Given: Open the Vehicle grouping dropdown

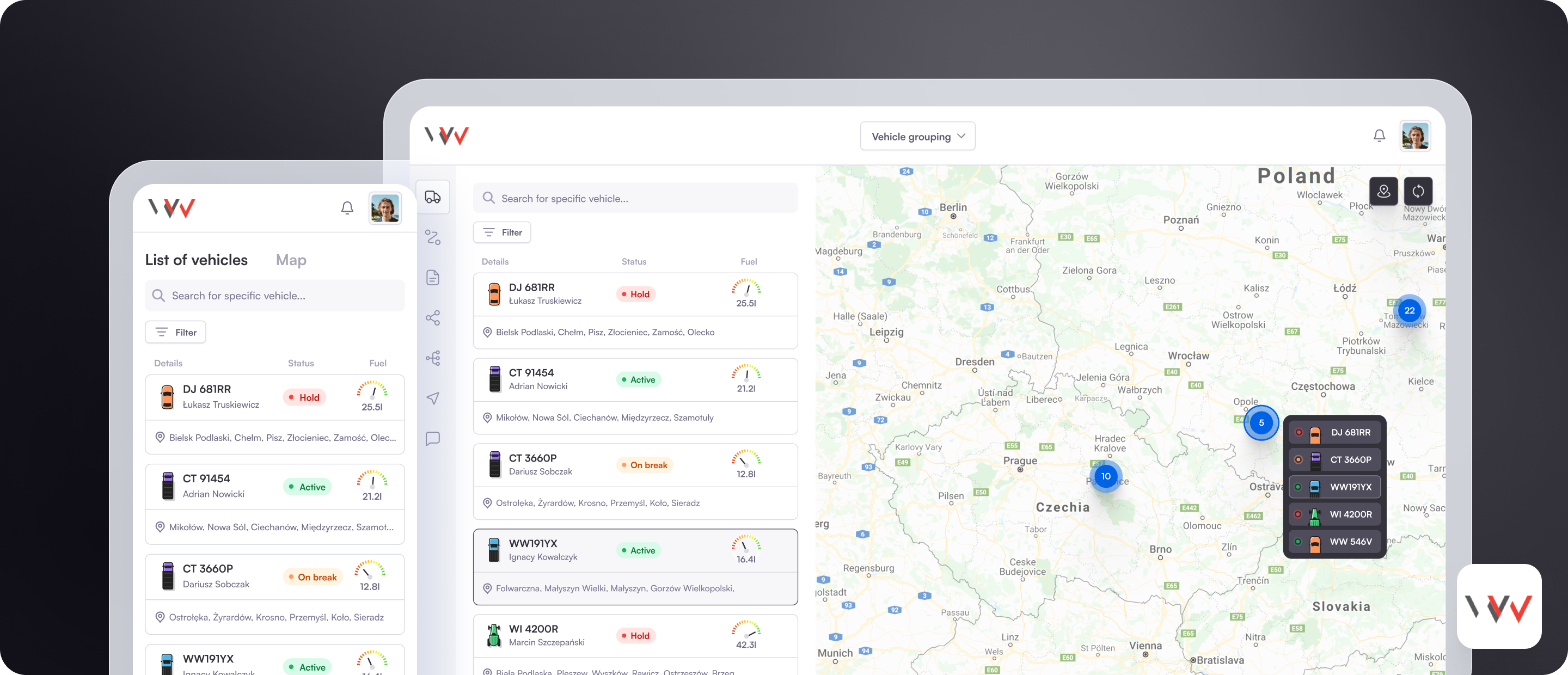Looking at the screenshot, I should coord(917,136).
